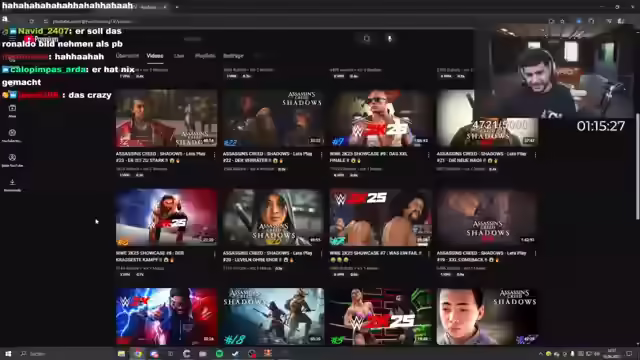Viewport: 640px width, 360px height.
Task: Click the YouTube Premium logo
Action: point(42,39)
